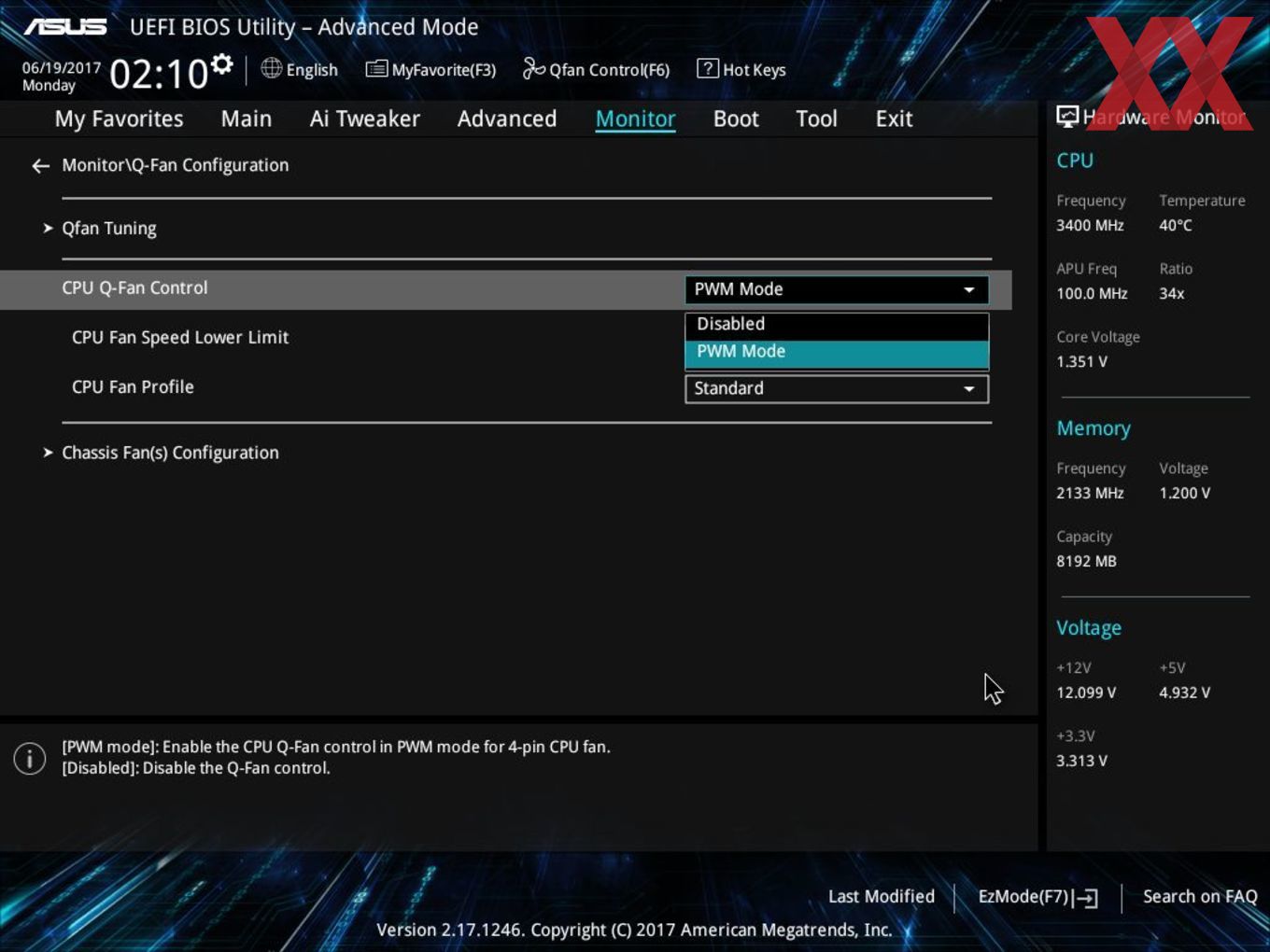
Task: Click the Version 2.17.1246 copyright text
Action: tap(634, 931)
